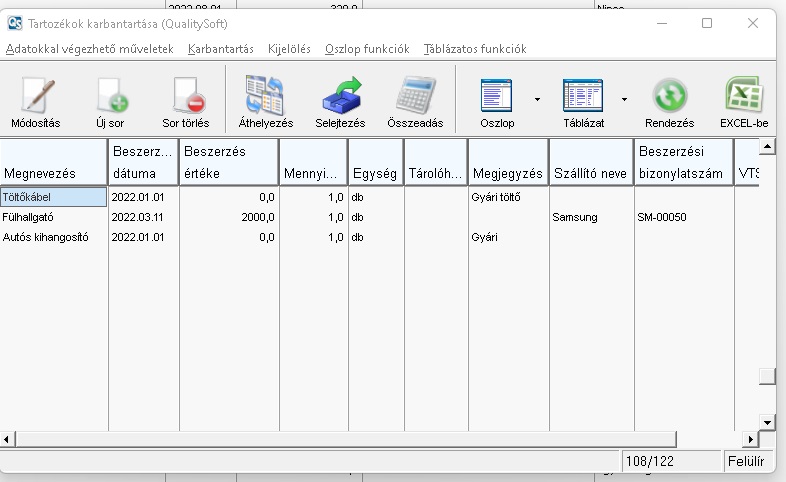Add a new row with Új sor

[x=110, y=98]
